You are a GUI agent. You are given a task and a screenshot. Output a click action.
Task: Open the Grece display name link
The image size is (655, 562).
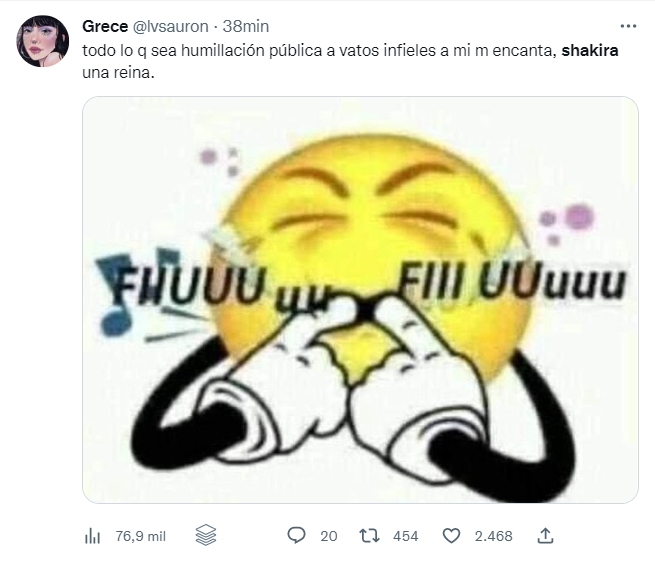(x=105, y=26)
